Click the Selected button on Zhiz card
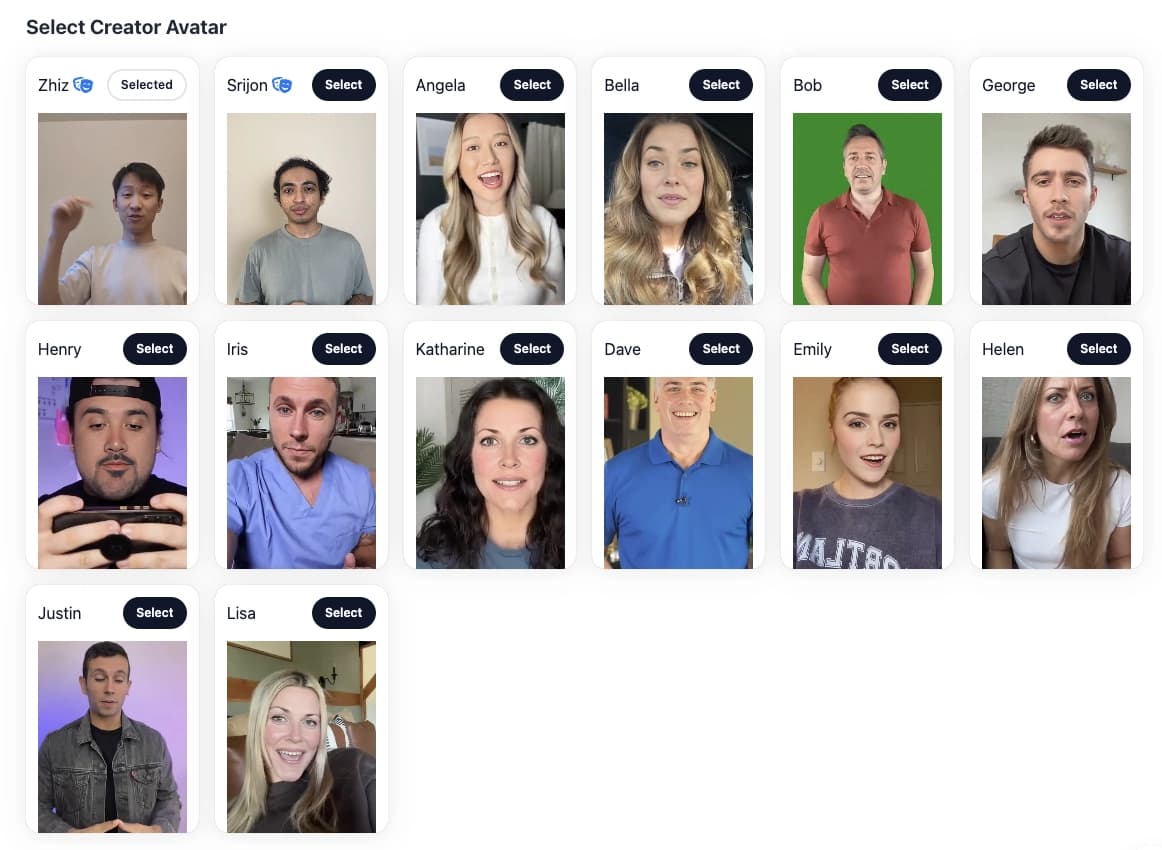The image size is (1162, 850). click(x=147, y=84)
